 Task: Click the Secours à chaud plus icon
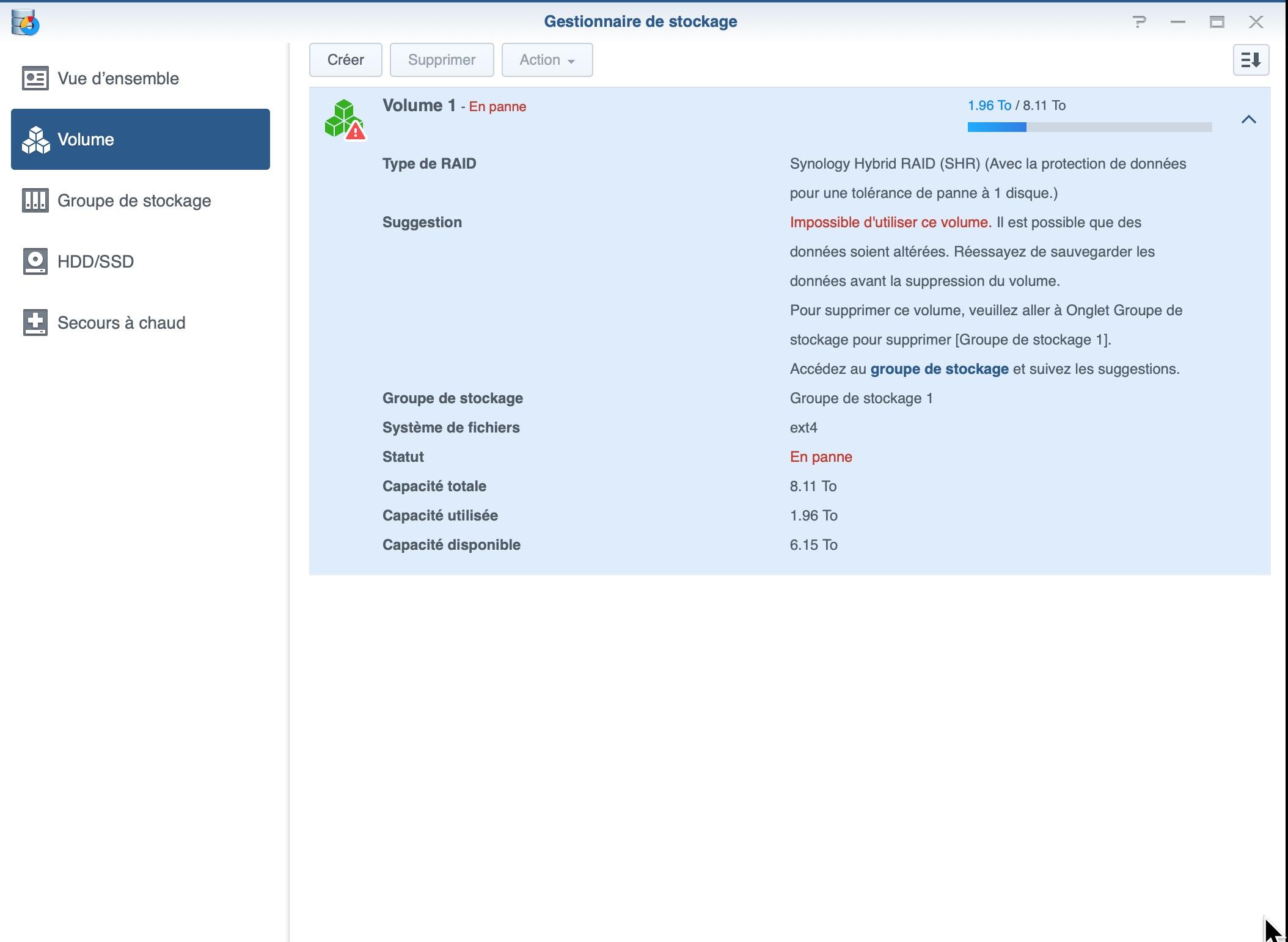(x=35, y=323)
